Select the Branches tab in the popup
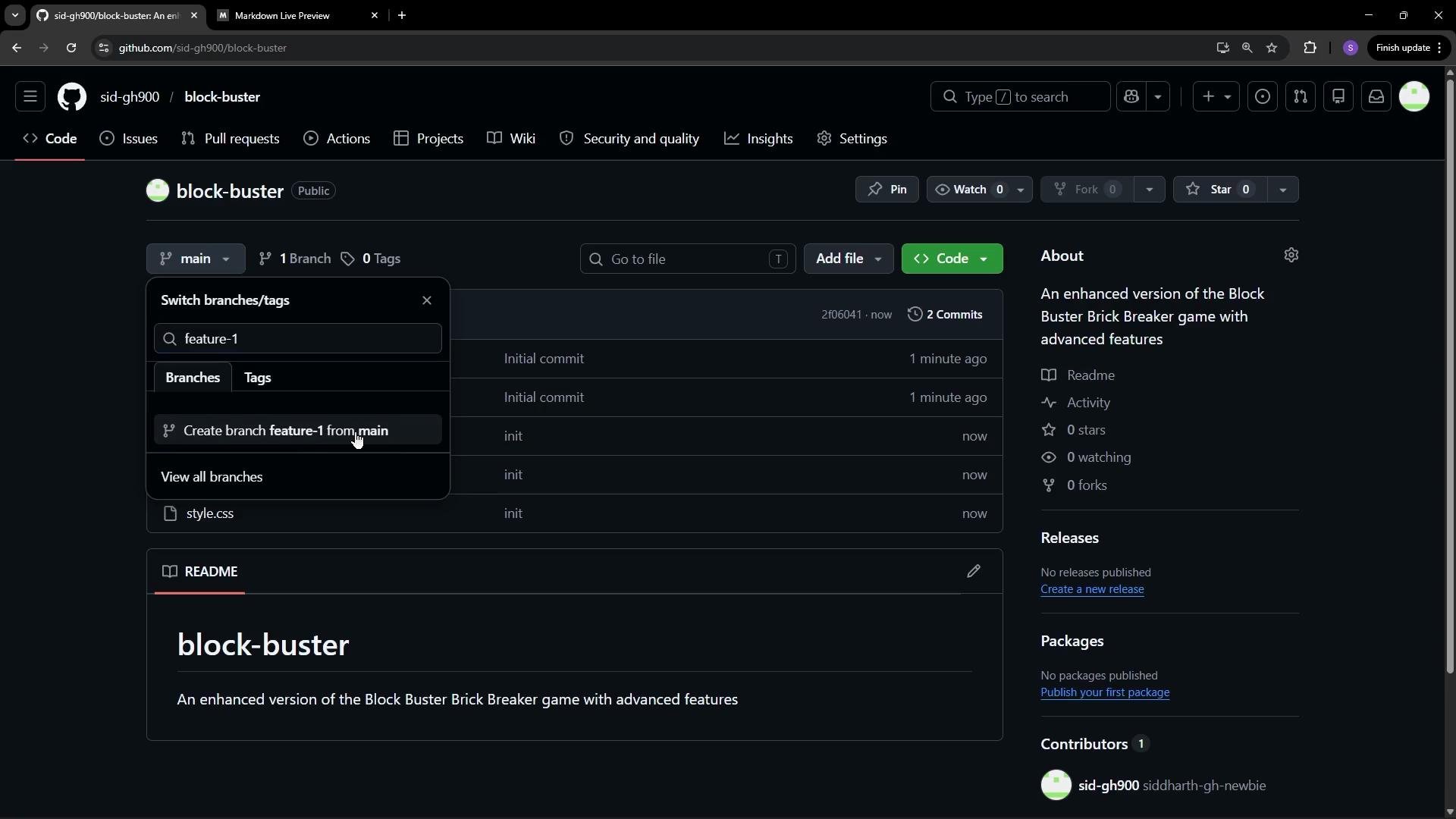This screenshot has width=1456, height=819. coord(193,378)
